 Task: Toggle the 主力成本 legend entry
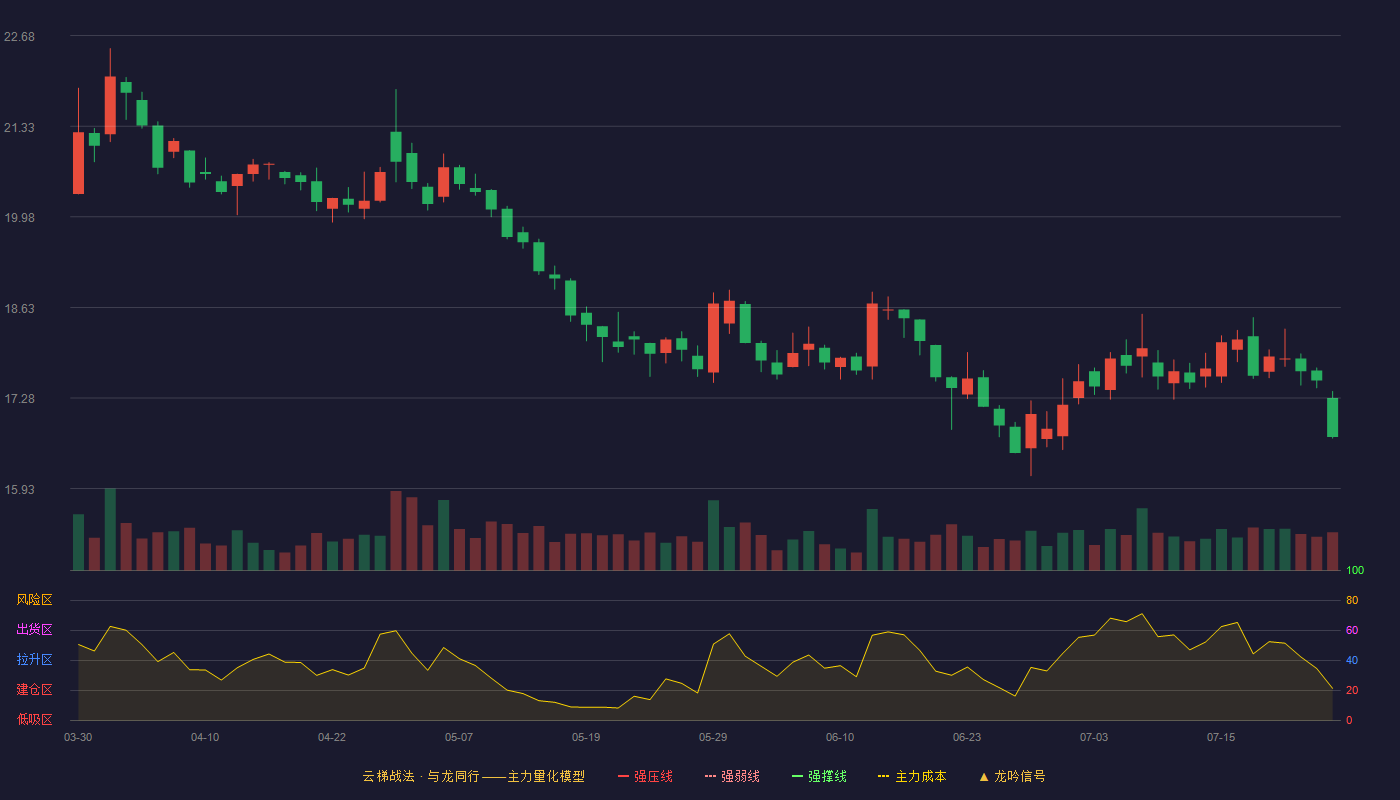[x=912, y=776]
